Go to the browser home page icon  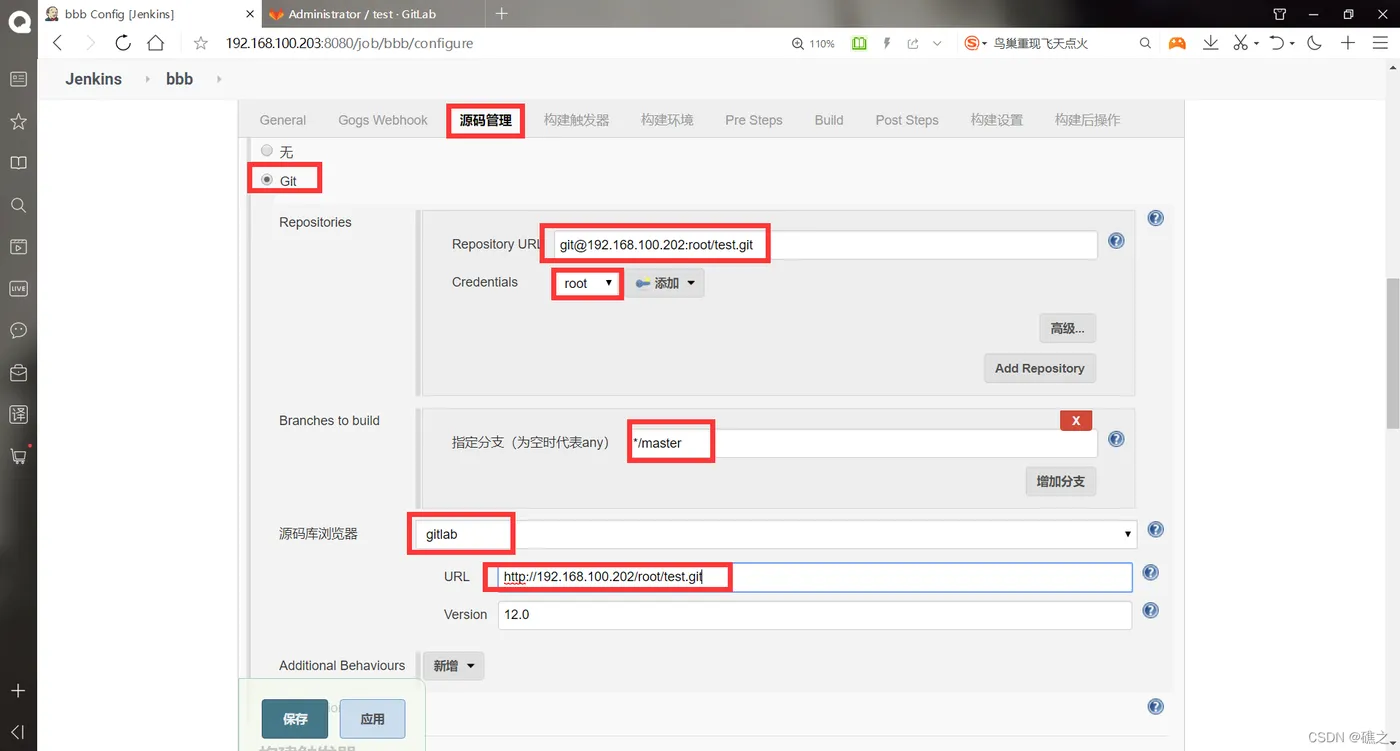(155, 43)
